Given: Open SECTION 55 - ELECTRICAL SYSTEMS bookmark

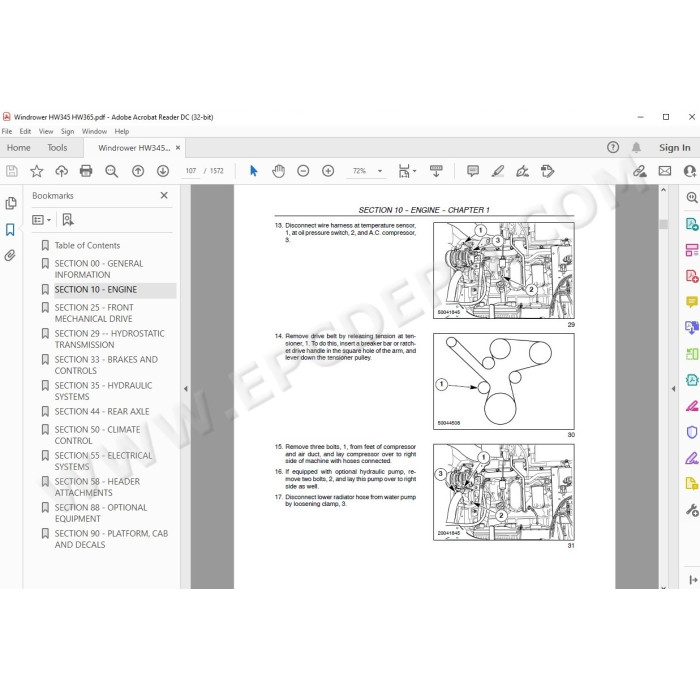Looking at the screenshot, I should coord(104,461).
